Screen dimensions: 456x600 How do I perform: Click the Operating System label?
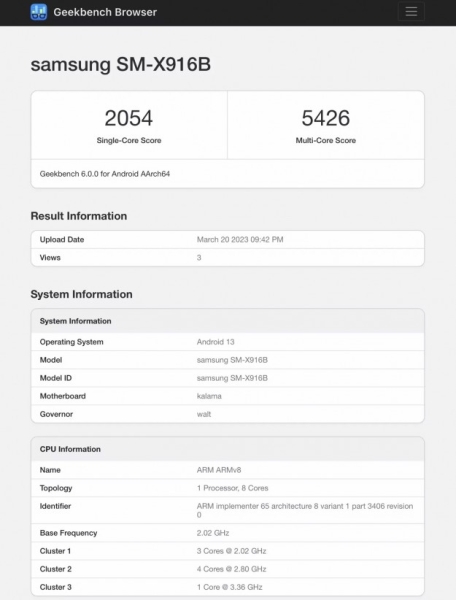click(x=72, y=342)
